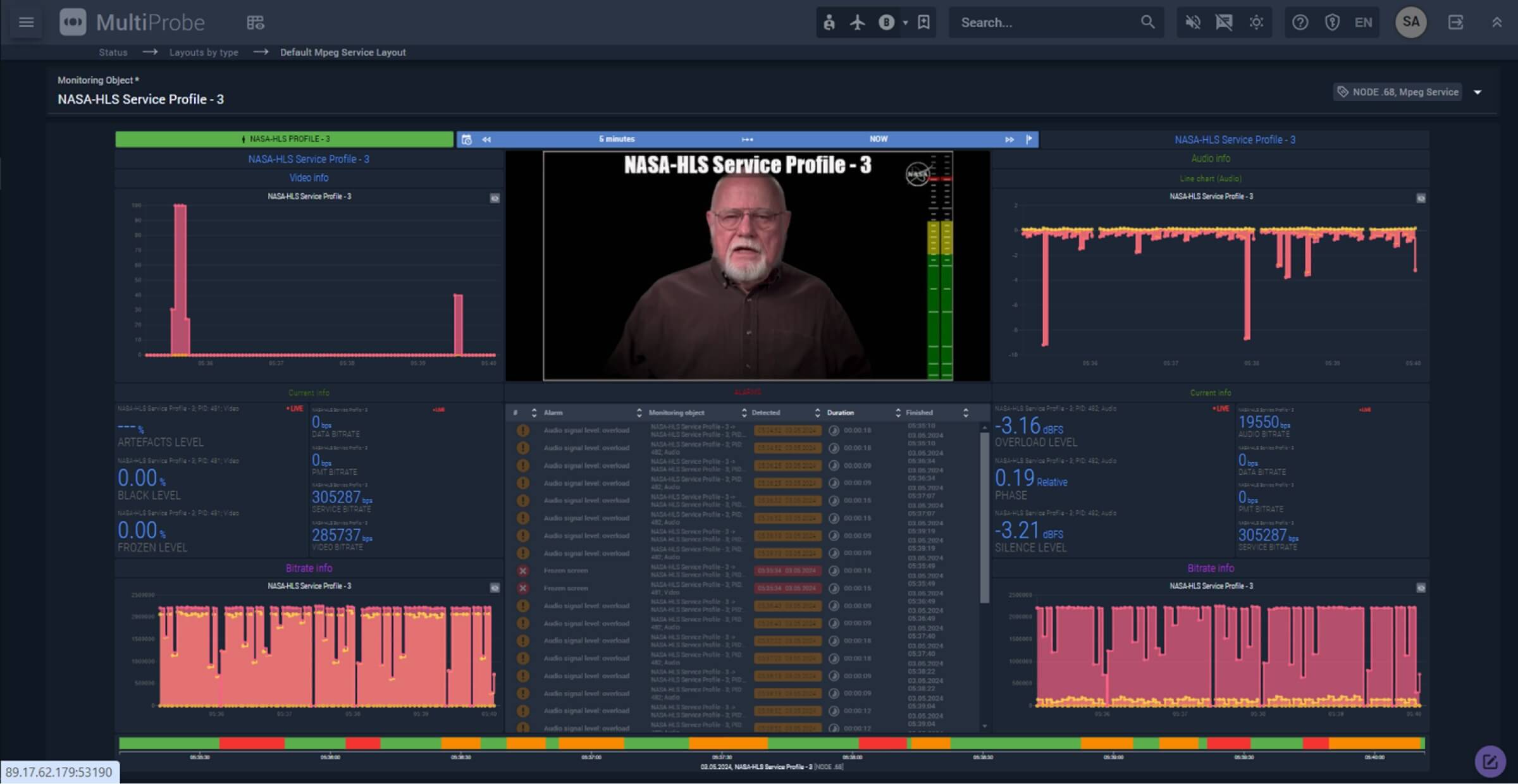Click the logout exit icon
1518x784 pixels.
point(1455,23)
